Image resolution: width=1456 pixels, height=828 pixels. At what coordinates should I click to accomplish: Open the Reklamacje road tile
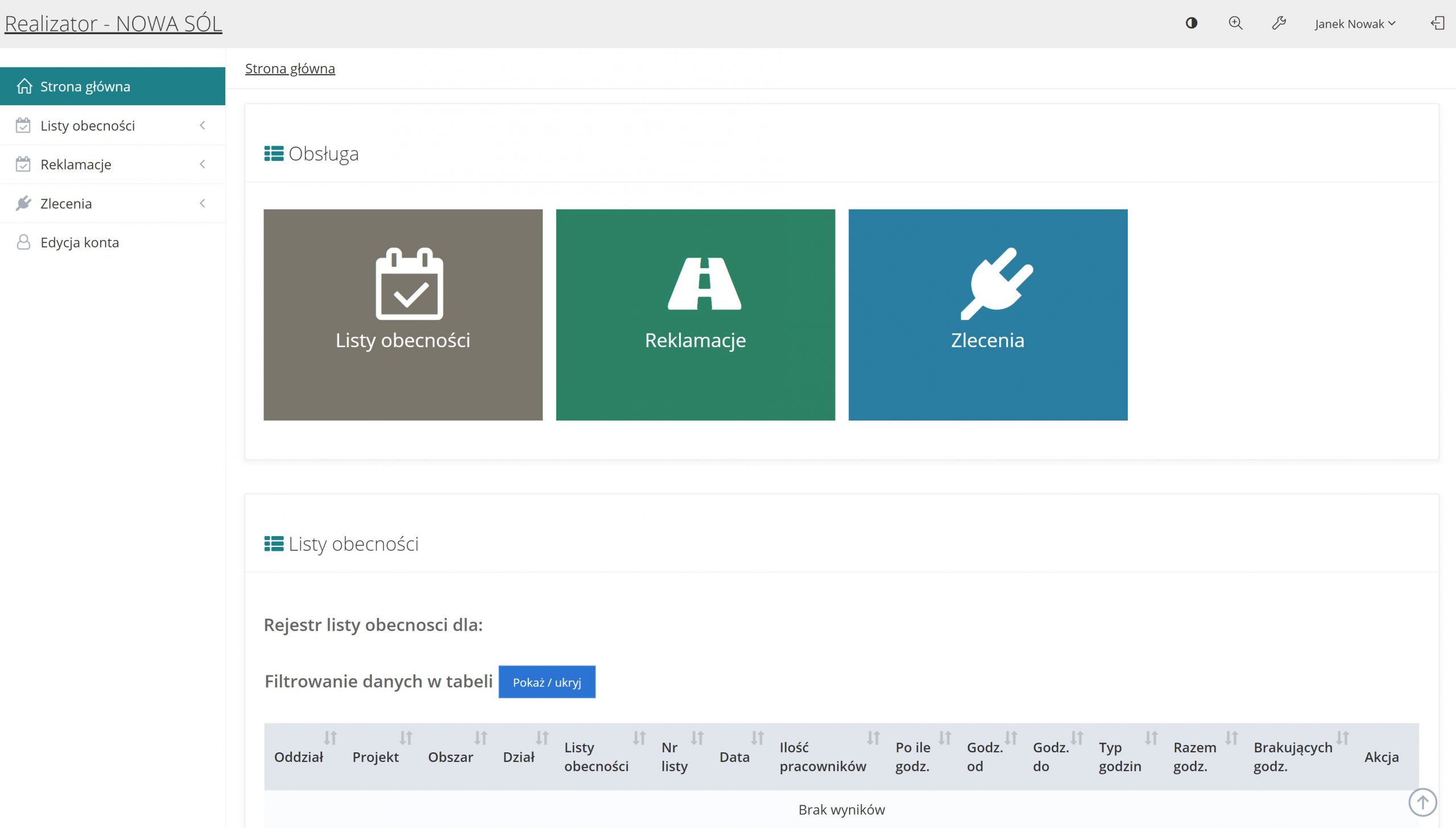[x=695, y=315]
